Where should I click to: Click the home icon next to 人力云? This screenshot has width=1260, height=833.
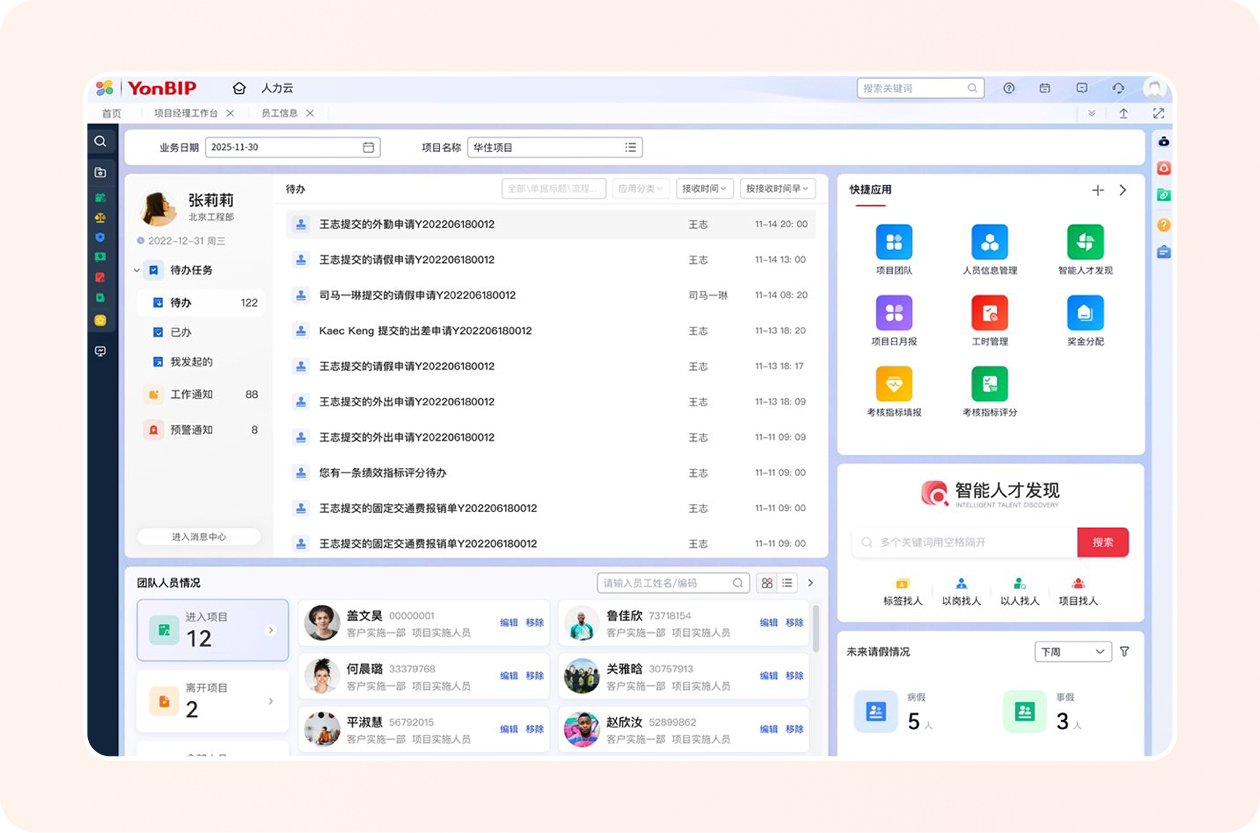coord(239,88)
